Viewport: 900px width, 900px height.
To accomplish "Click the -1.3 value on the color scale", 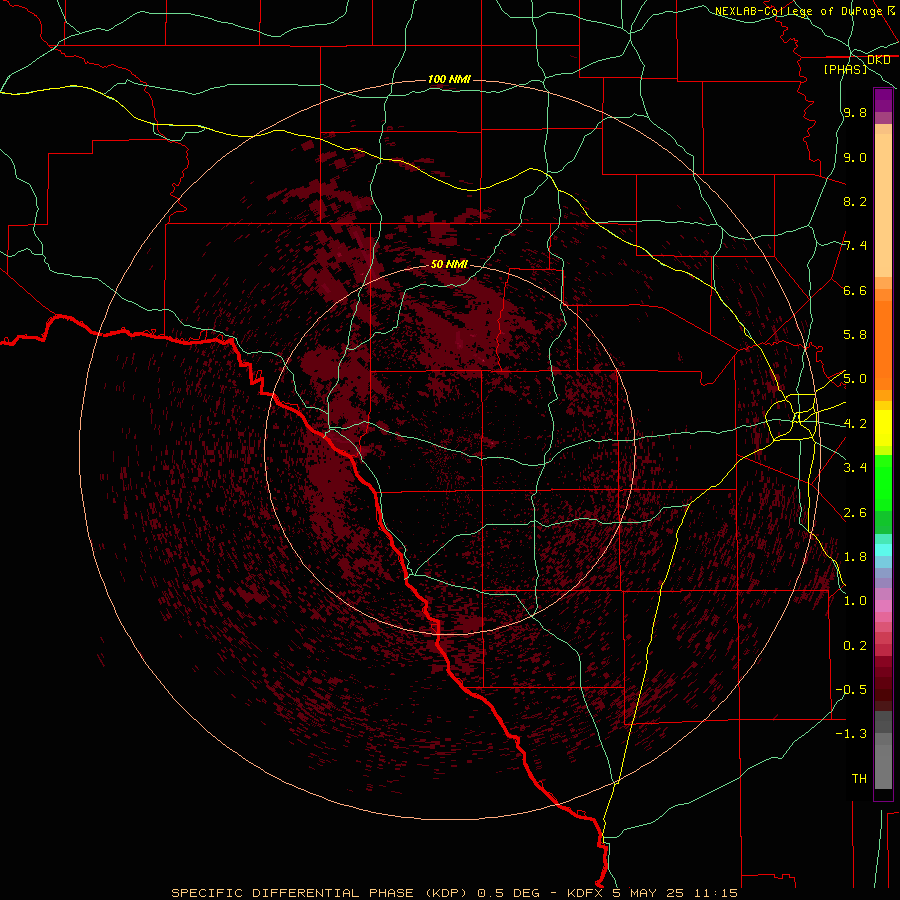I will 851,734.
